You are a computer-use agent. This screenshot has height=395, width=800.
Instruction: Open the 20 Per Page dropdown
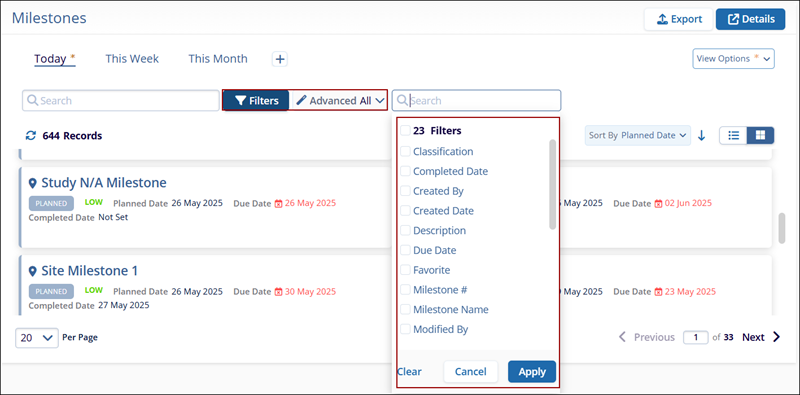pos(37,338)
